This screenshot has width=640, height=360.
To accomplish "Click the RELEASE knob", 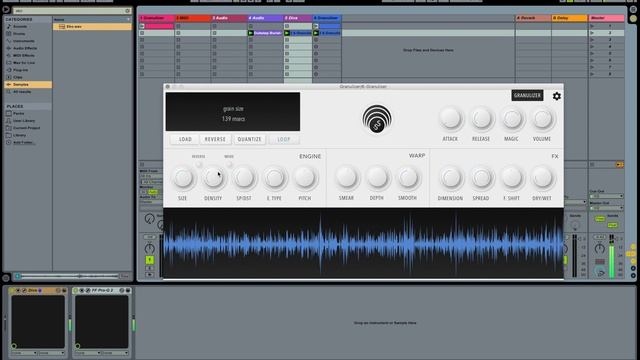I will tap(481, 119).
